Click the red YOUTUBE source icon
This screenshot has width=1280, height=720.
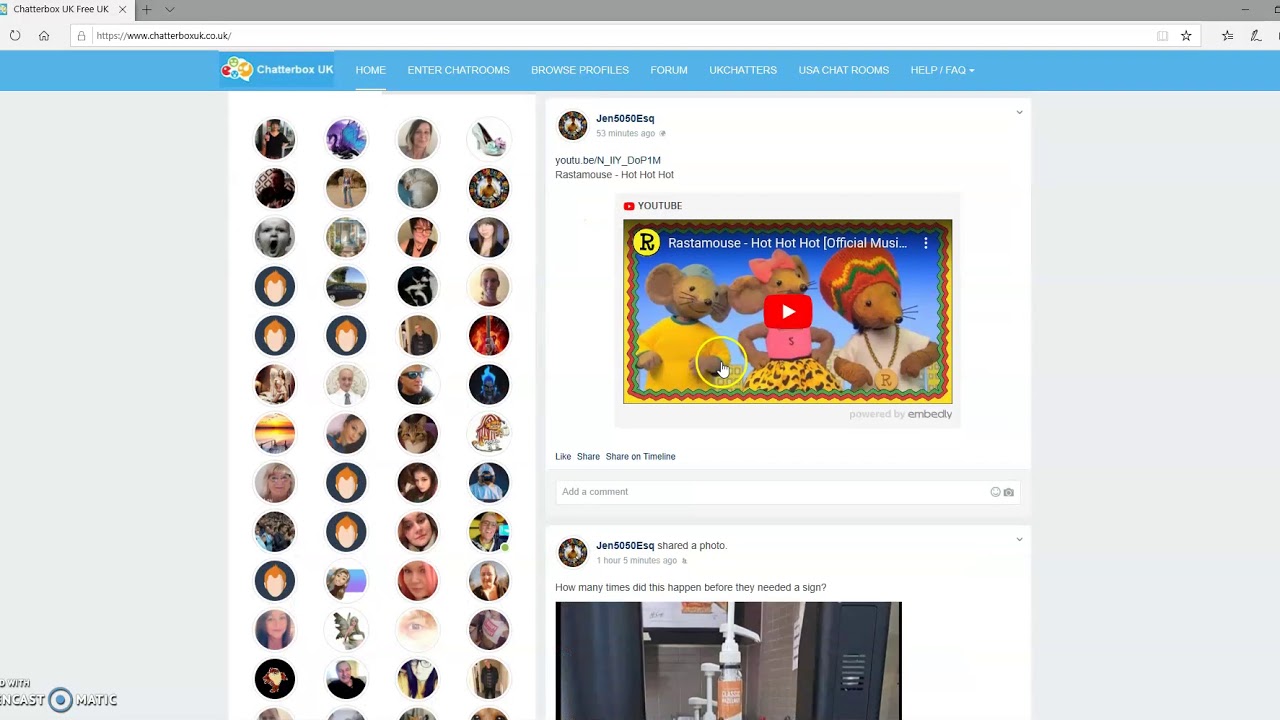click(x=629, y=206)
